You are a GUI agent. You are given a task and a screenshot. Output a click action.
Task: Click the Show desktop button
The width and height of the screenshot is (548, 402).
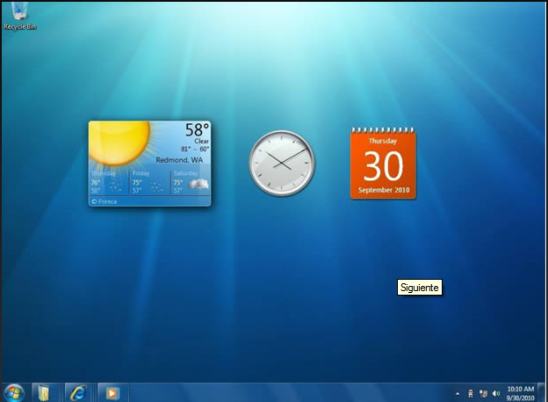click(x=542, y=393)
